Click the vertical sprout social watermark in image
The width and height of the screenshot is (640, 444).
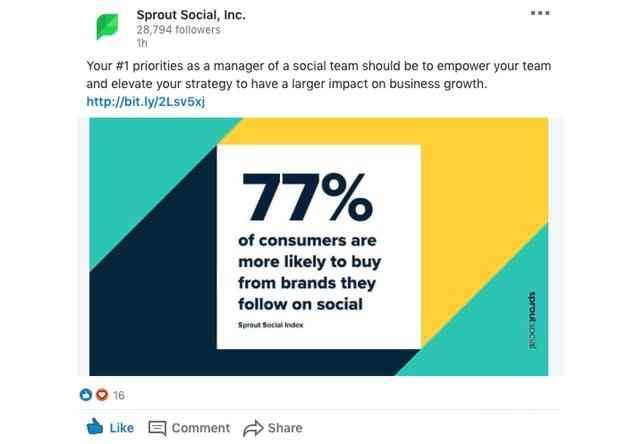click(x=532, y=320)
